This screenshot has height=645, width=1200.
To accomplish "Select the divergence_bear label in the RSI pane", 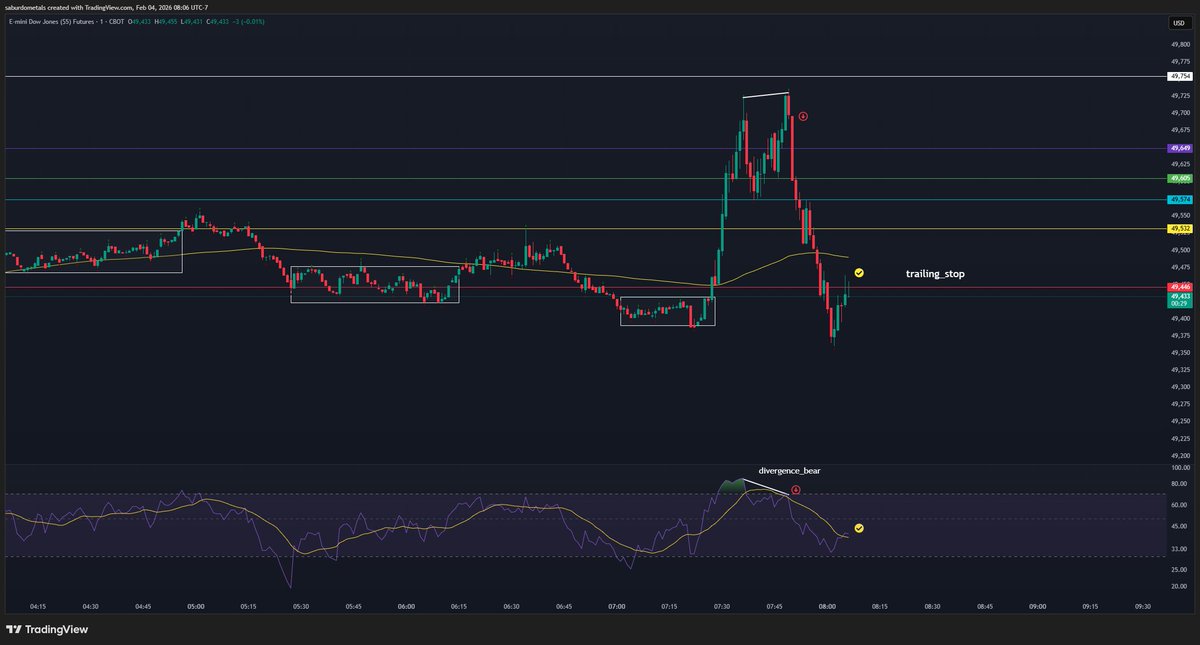I will point(789,469).
